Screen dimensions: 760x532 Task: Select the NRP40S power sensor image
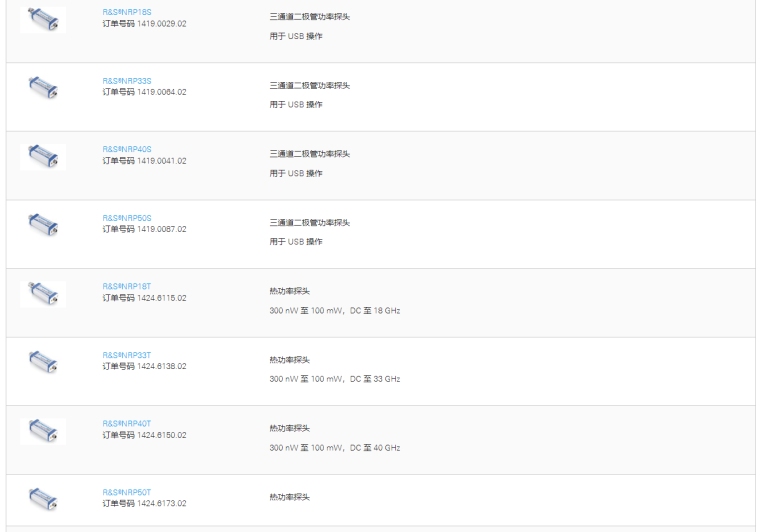42,156
